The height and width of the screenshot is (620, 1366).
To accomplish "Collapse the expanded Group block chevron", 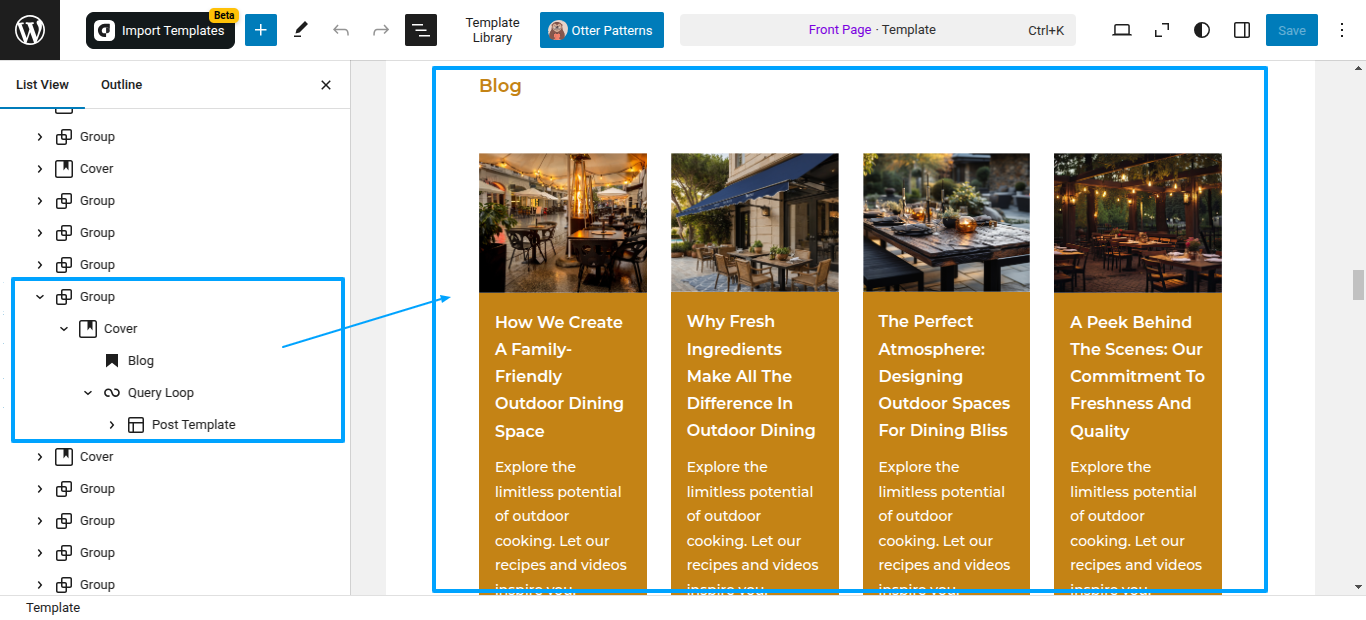I will coord(40,297).
